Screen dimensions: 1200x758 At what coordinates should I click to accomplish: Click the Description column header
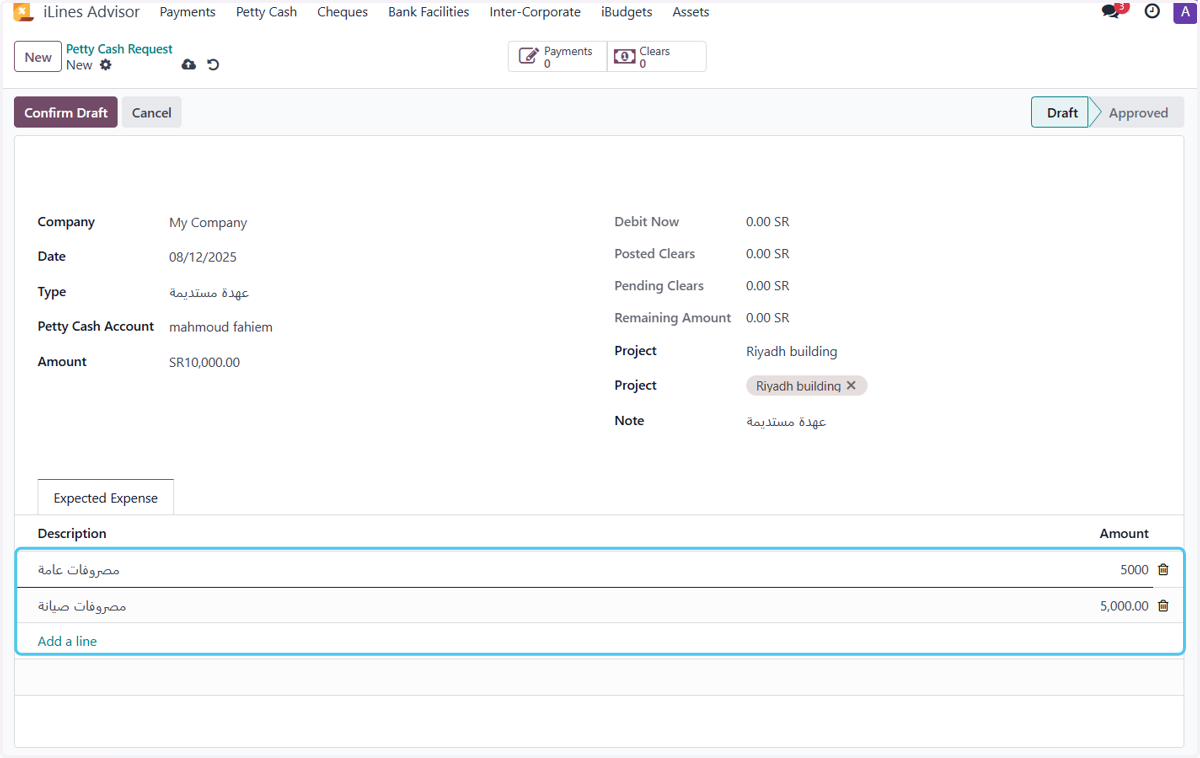pyautogui.click(x=72, y=533)
